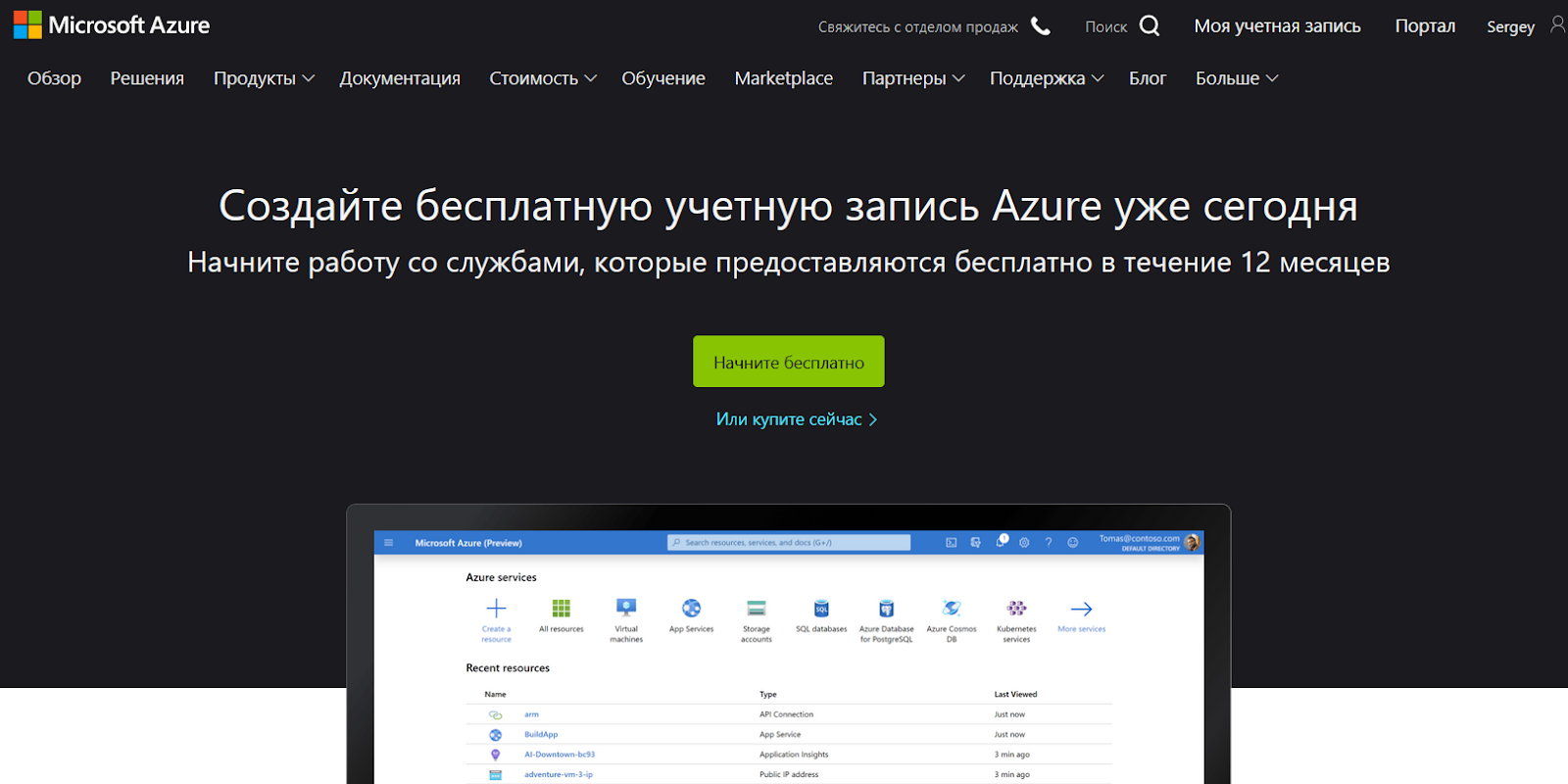Click the Sergey account name

(x=1510, y=27)
